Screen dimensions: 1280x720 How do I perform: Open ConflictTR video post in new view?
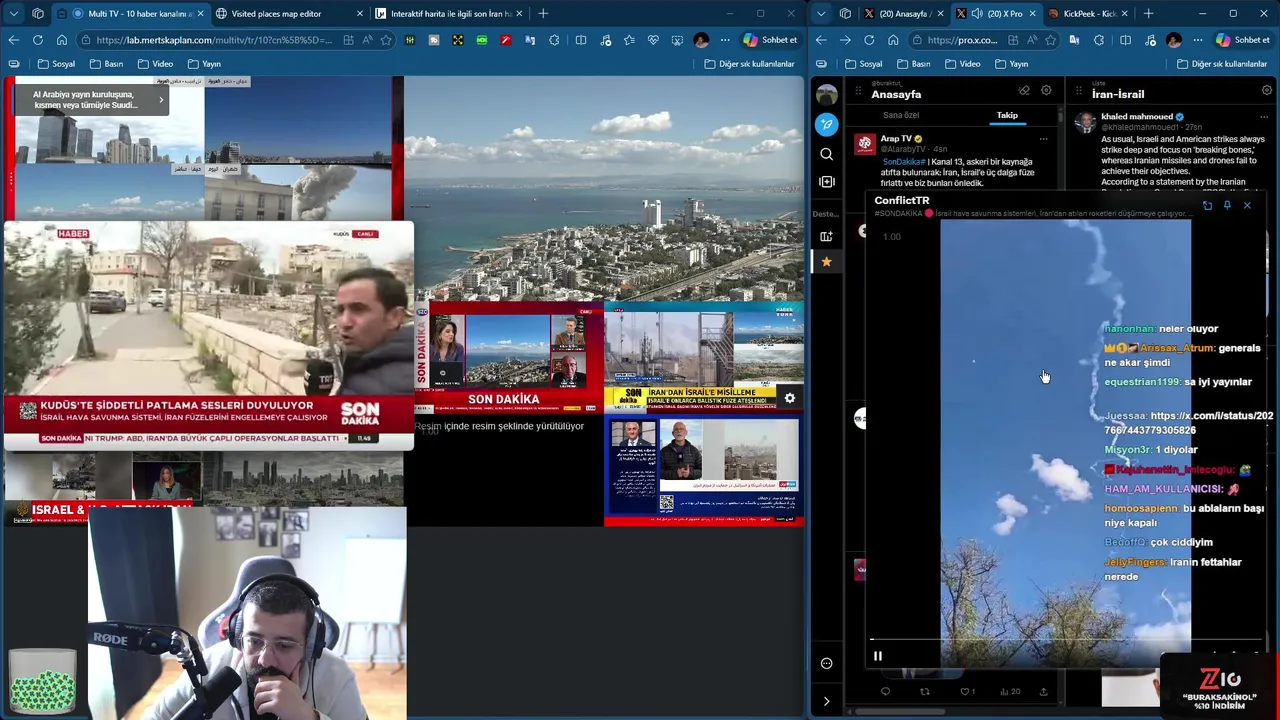[x=1207, y=205]
